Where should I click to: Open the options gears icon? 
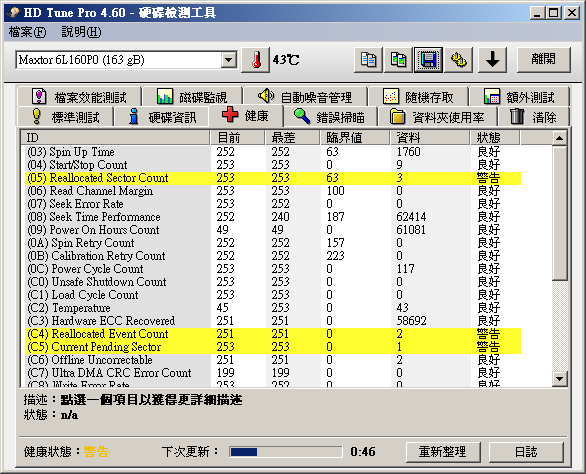pyautogui.click(x=459, y=60)
